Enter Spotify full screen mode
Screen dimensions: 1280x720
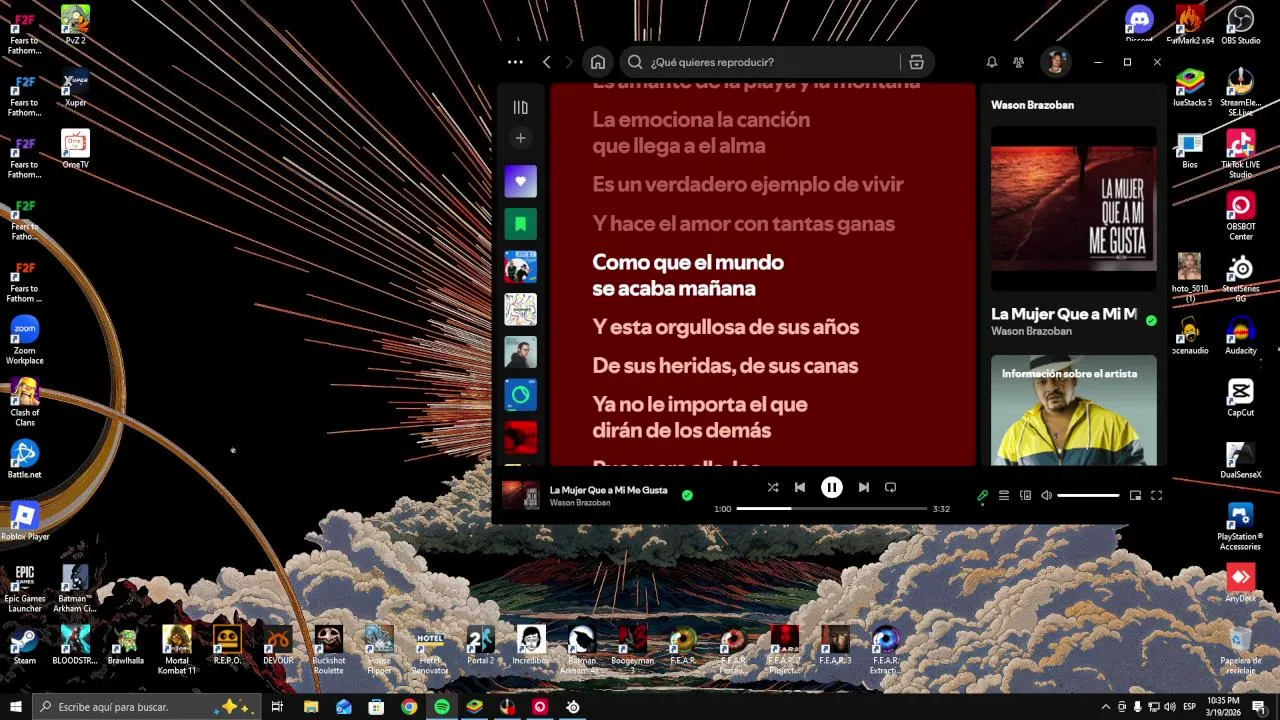click(1156, 495)
